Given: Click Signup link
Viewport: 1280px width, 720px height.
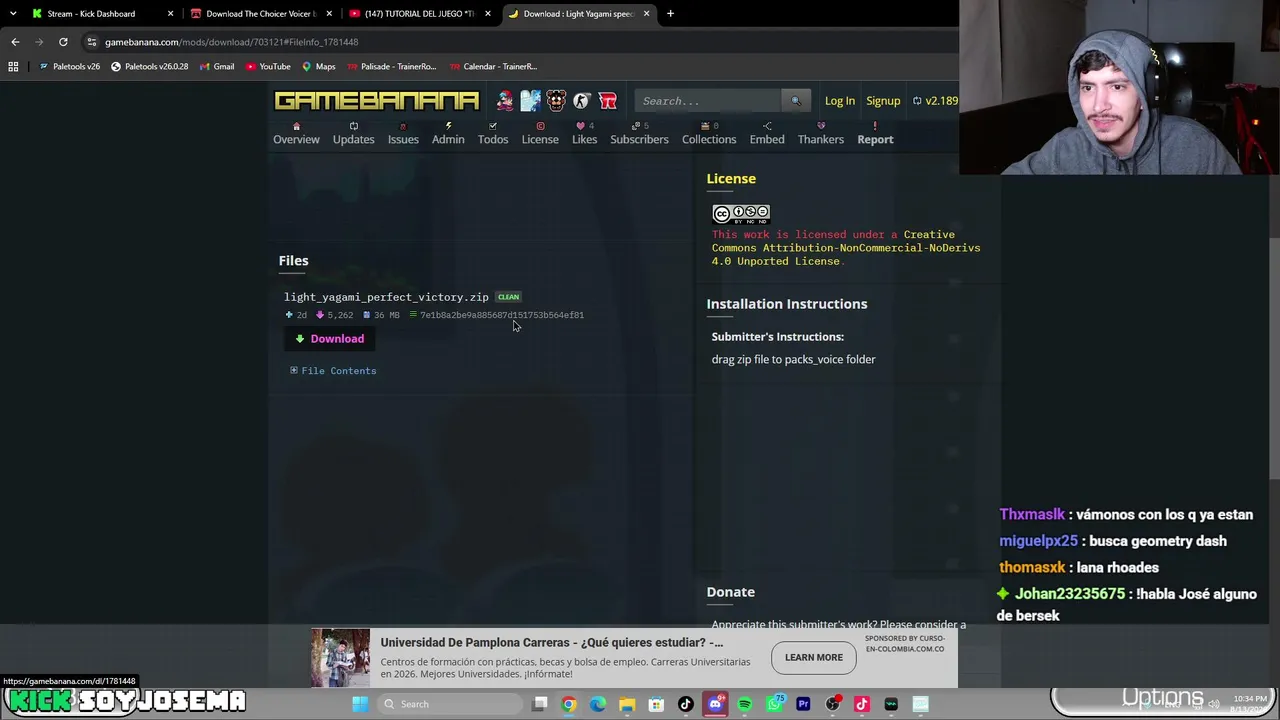Looking at the screenshot, I should 883,101.
